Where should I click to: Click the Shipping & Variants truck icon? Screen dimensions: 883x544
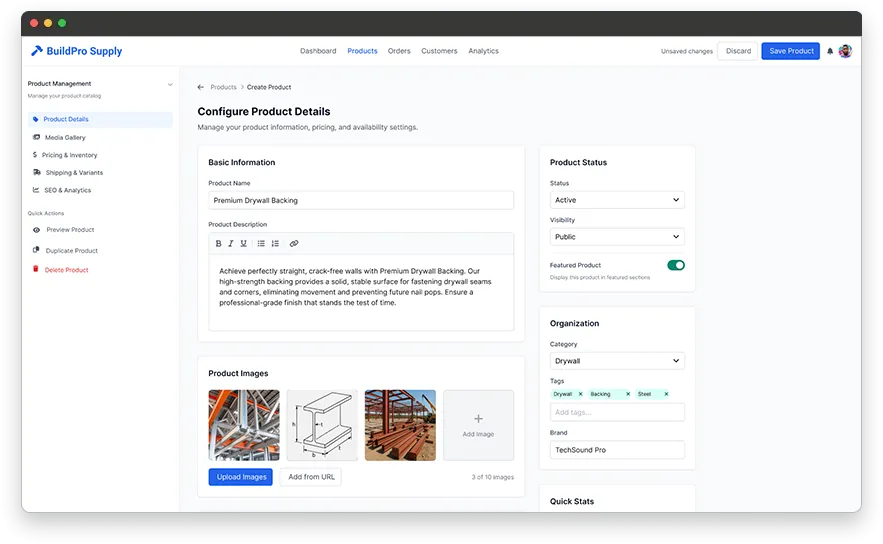[37, 172]
